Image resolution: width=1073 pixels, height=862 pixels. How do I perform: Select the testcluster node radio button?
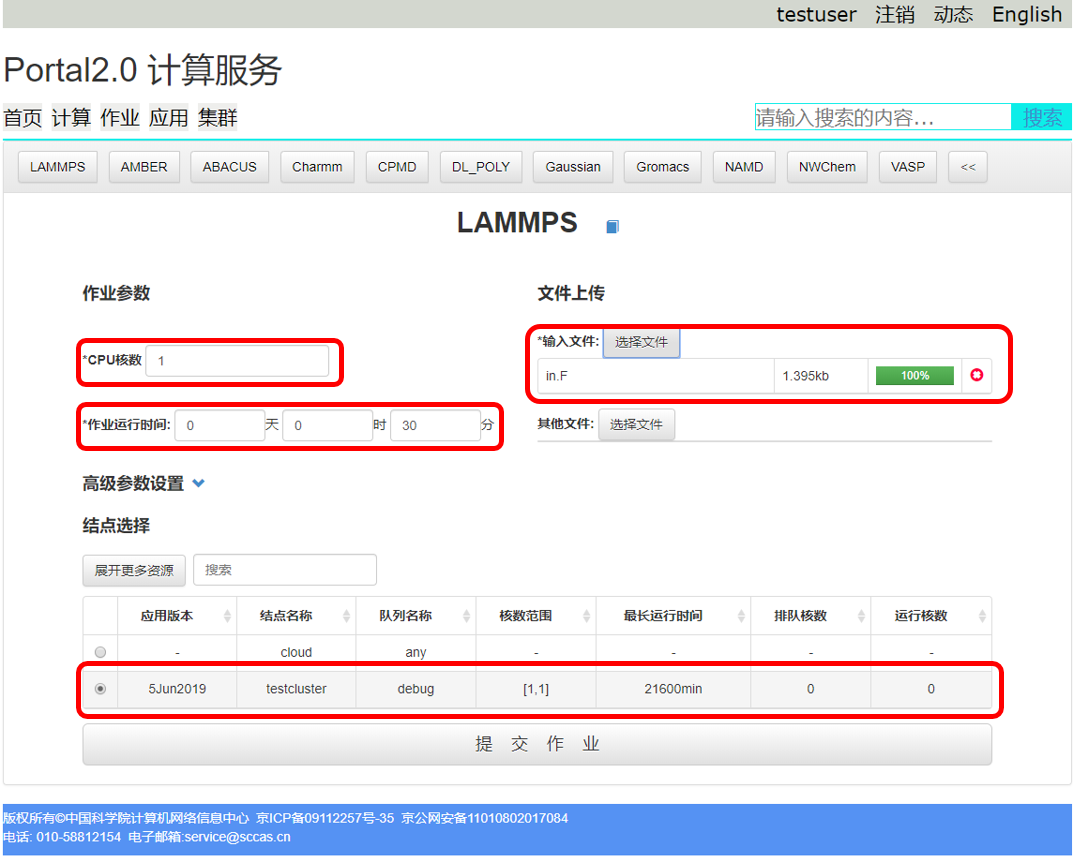100,689
